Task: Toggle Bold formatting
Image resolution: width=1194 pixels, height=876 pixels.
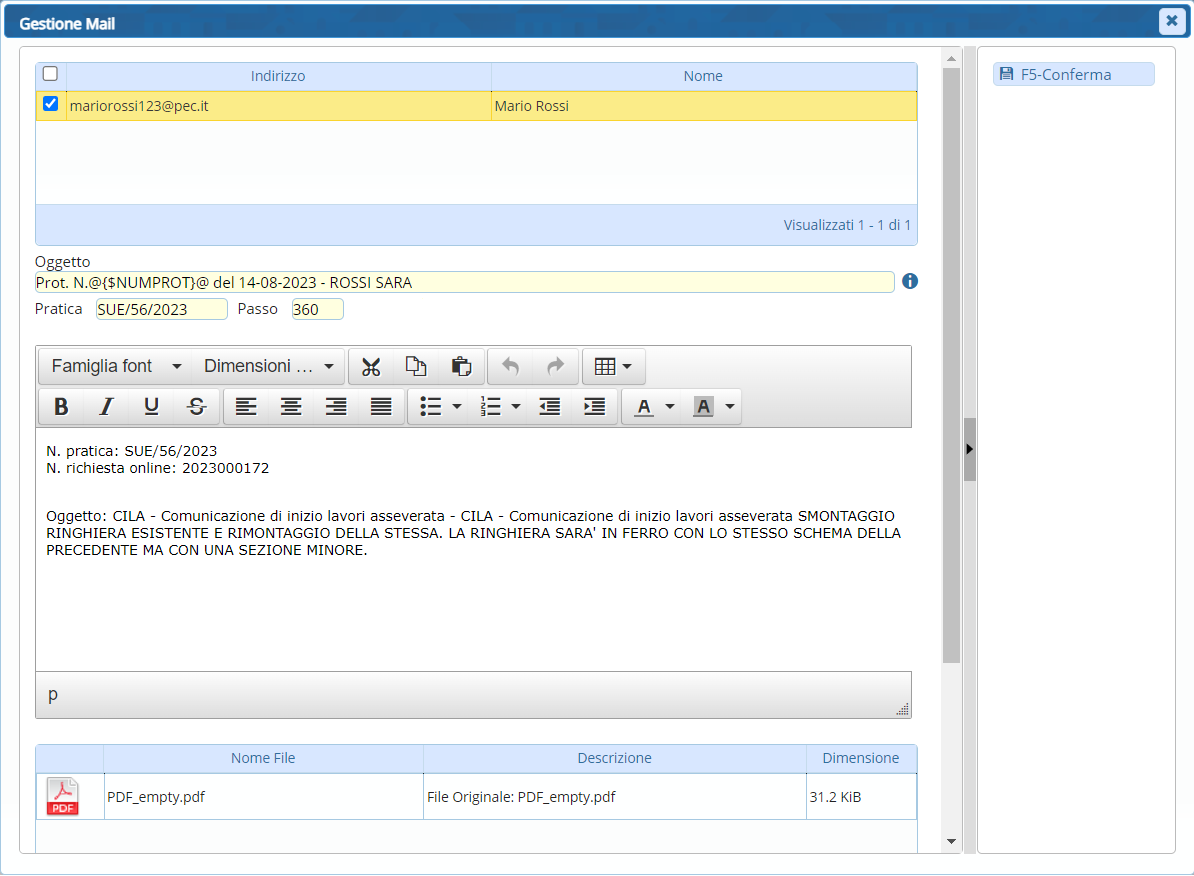Action: pyautogui.click(x=61, y=407)
